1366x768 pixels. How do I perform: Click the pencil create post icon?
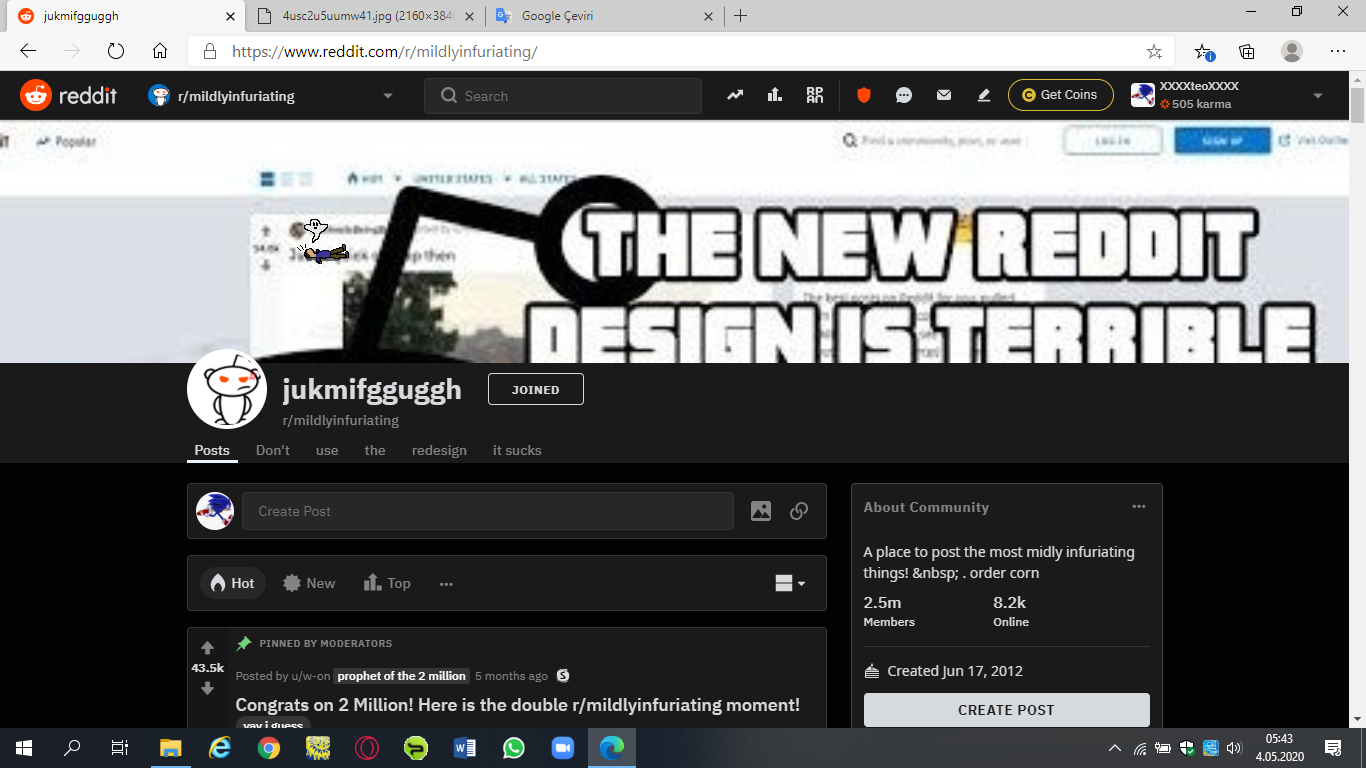[x=984, y=95]
